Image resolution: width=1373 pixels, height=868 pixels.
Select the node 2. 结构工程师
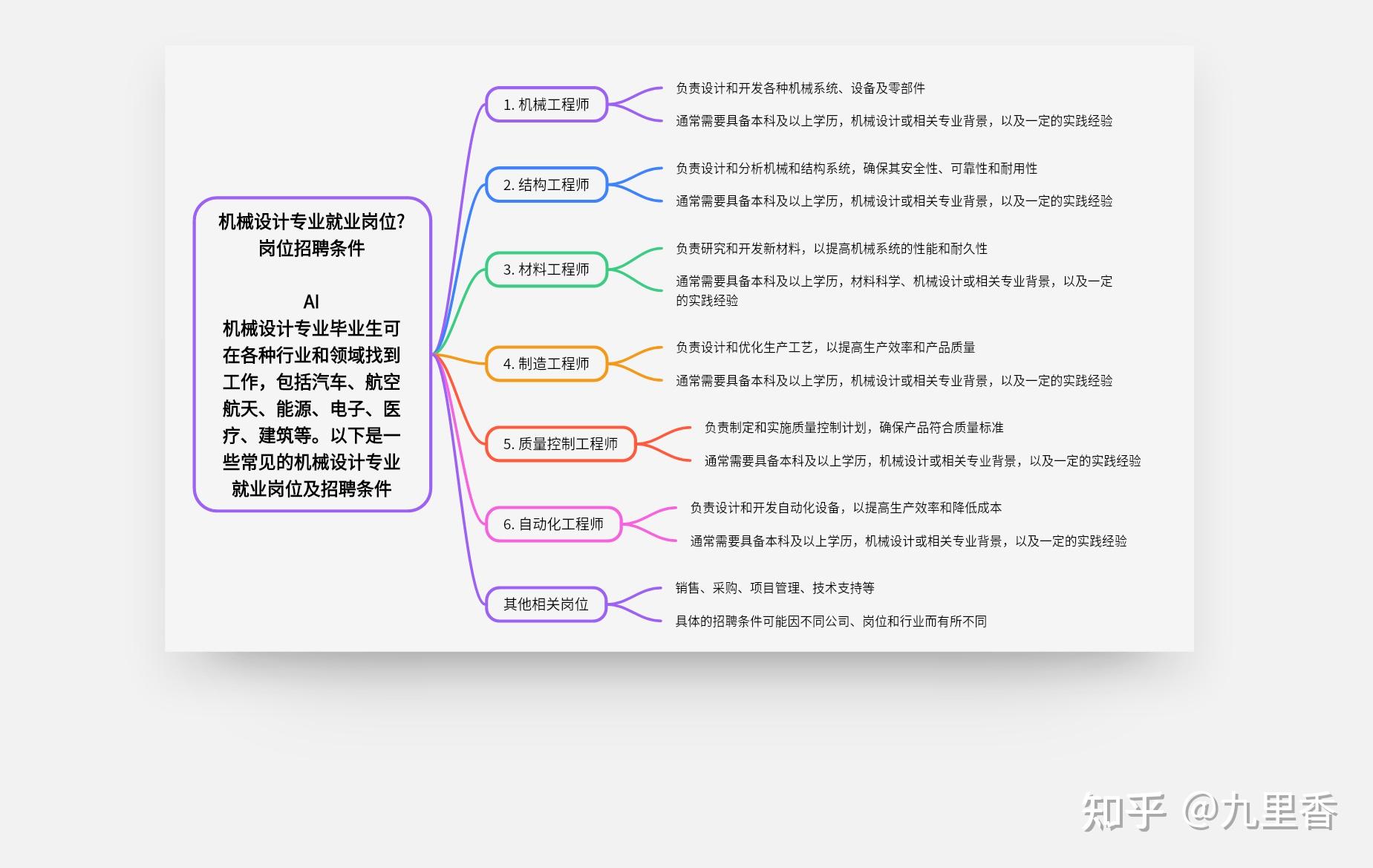click(x=547, y=185)
